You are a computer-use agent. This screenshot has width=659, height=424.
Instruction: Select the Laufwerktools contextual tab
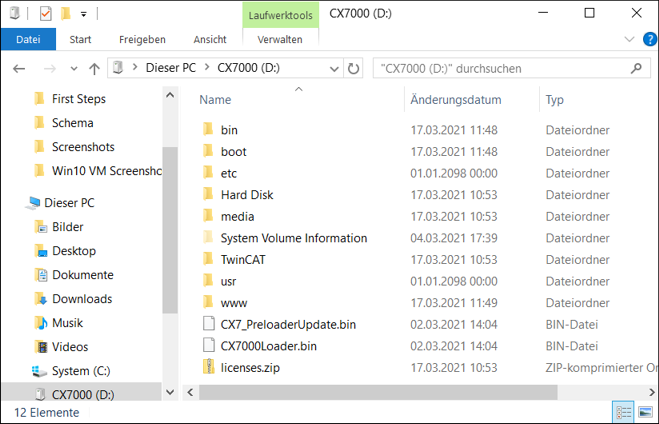pos(280,15)
